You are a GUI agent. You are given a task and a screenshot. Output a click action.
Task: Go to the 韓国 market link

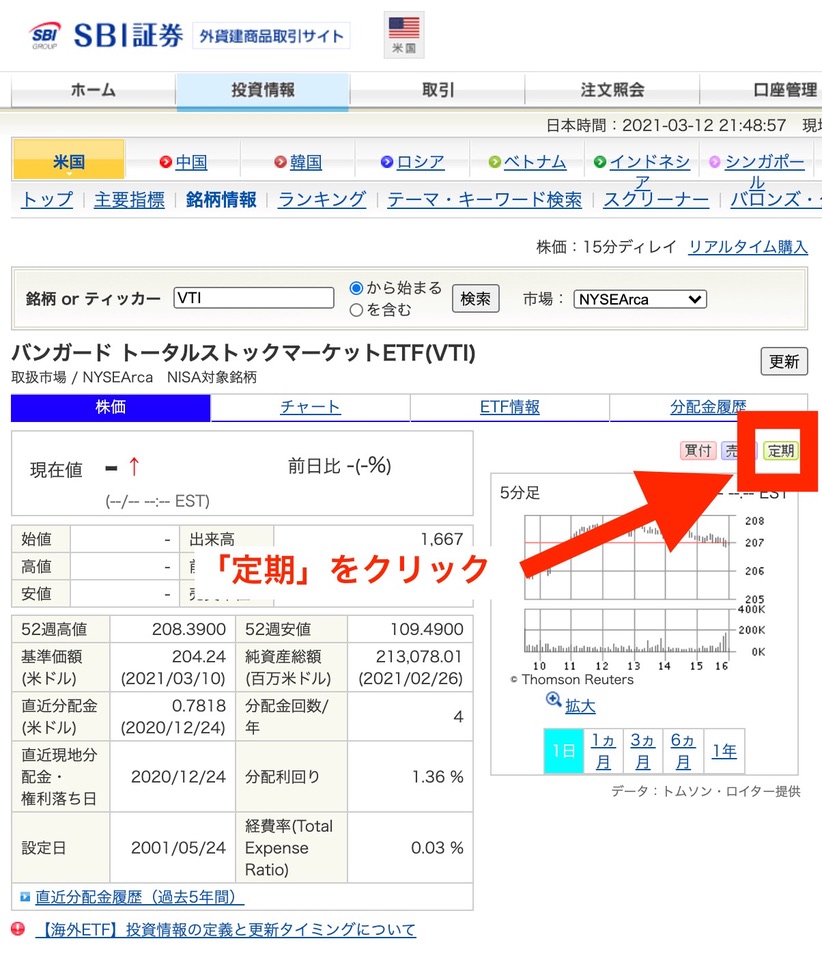306,162
